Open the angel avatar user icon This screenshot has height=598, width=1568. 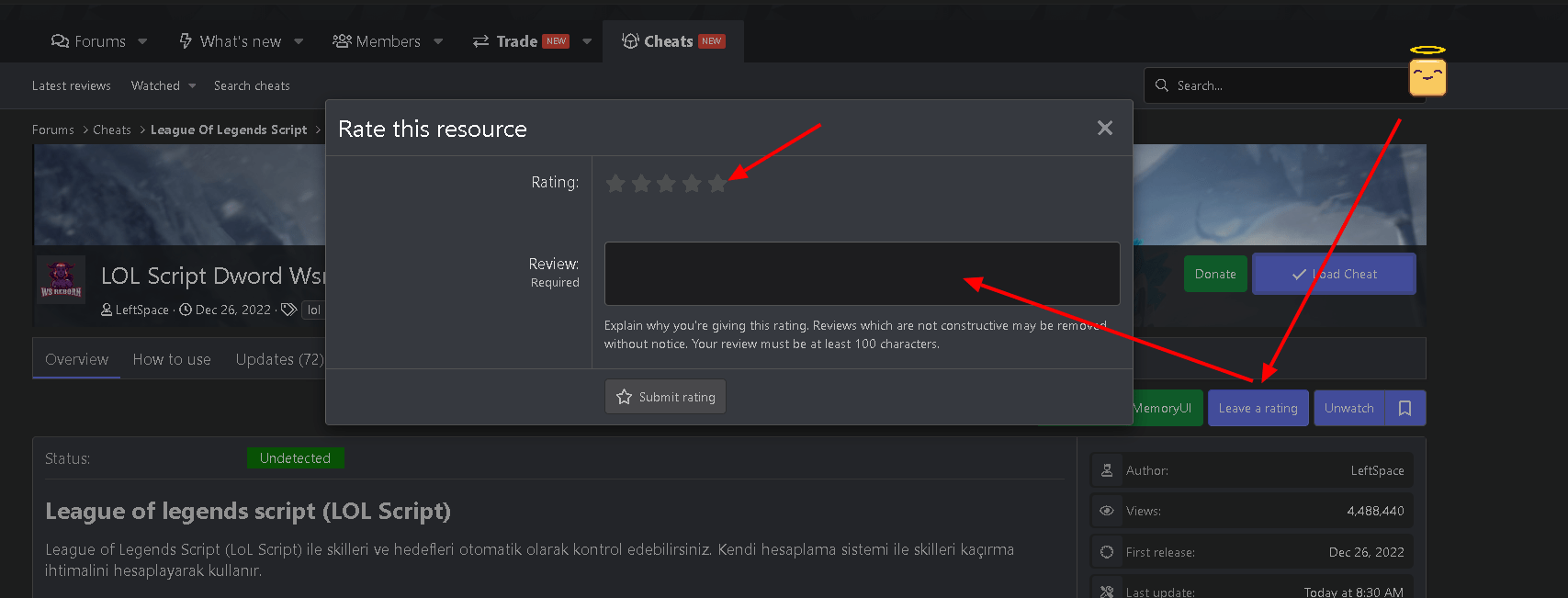click(1427, 72)
